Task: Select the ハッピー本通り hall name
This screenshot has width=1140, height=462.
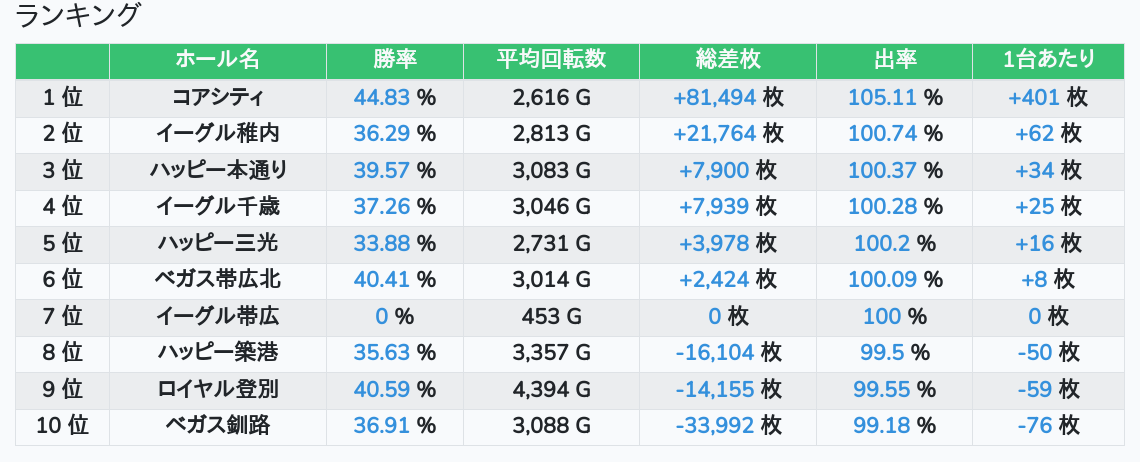Action: (218, 170)
